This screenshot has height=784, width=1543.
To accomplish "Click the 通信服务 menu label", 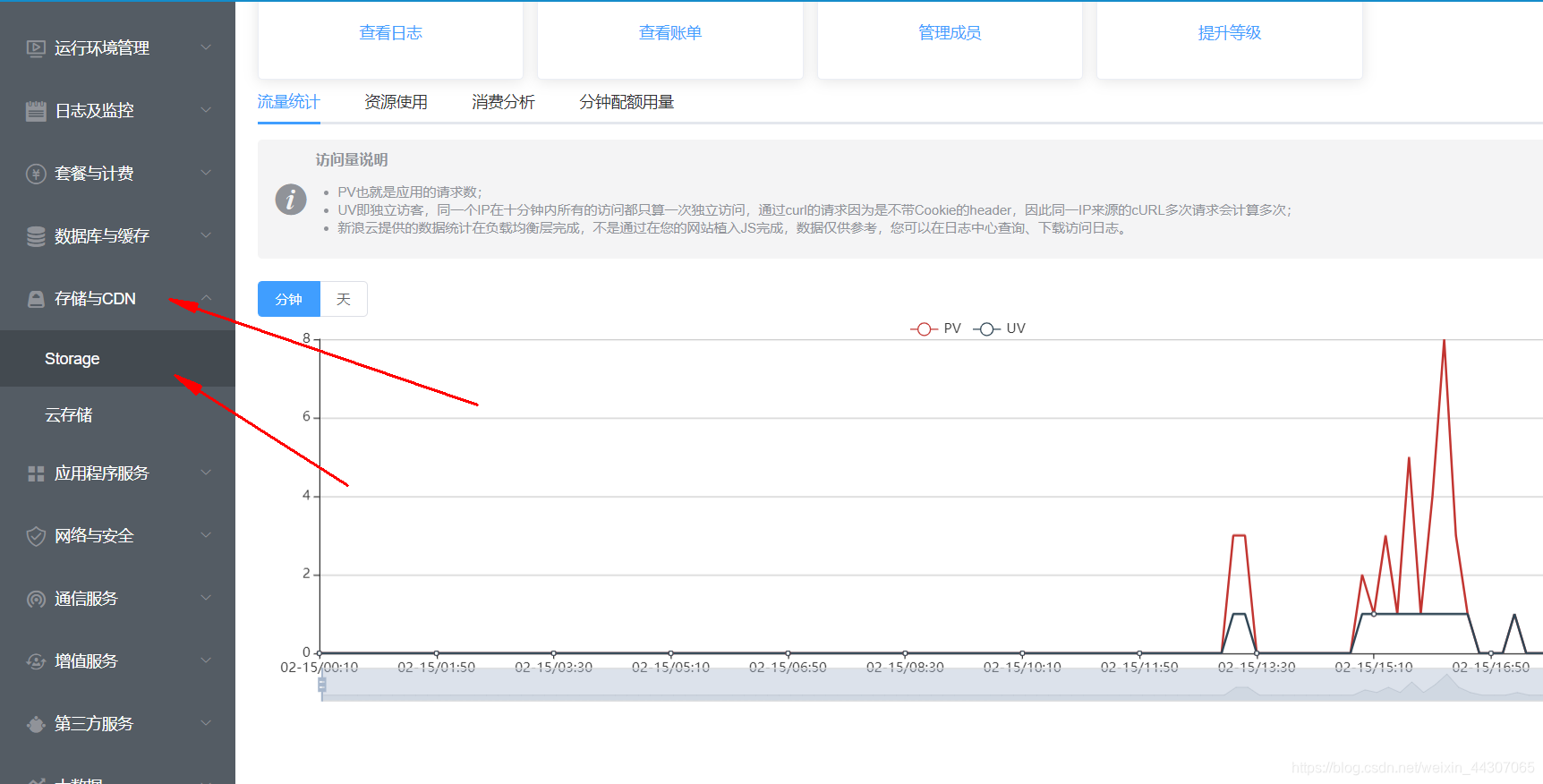I will [86, 599].
